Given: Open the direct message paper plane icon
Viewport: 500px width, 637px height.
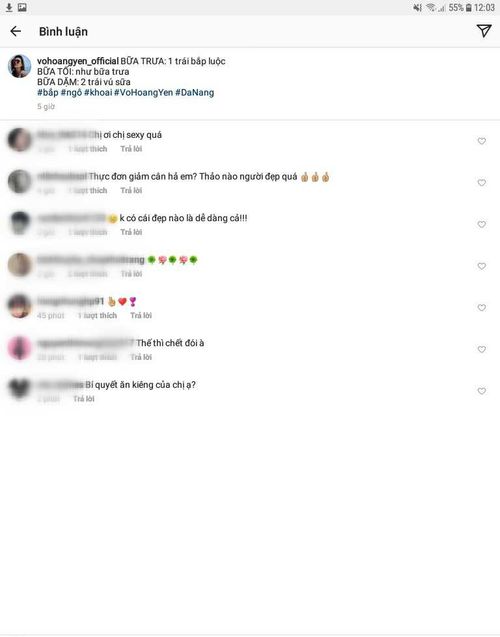Looking at the screenshot, I should pyautogui.click(x=484, y=31).
